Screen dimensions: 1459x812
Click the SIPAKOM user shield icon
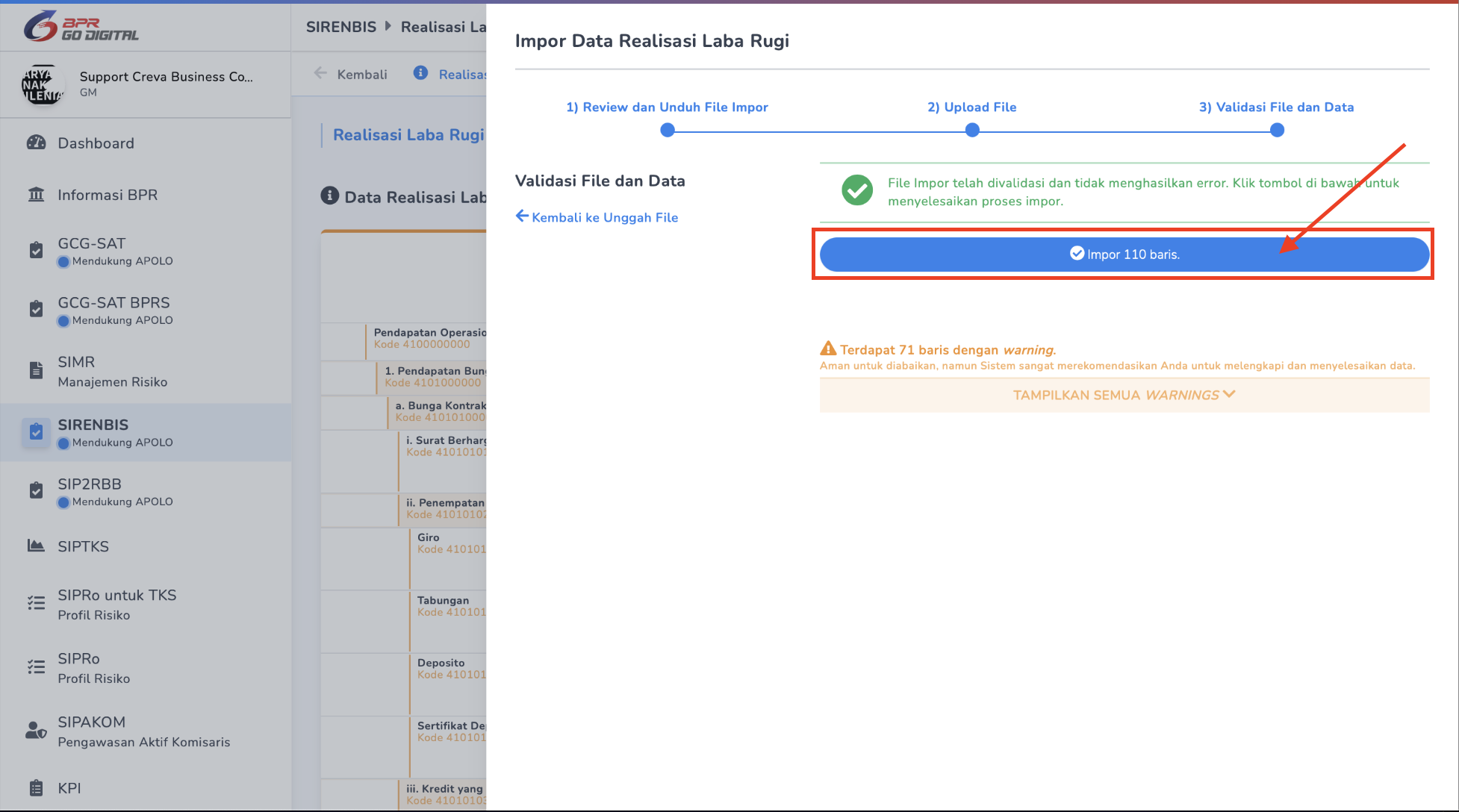pyautogui.click(x=36, y=730)
